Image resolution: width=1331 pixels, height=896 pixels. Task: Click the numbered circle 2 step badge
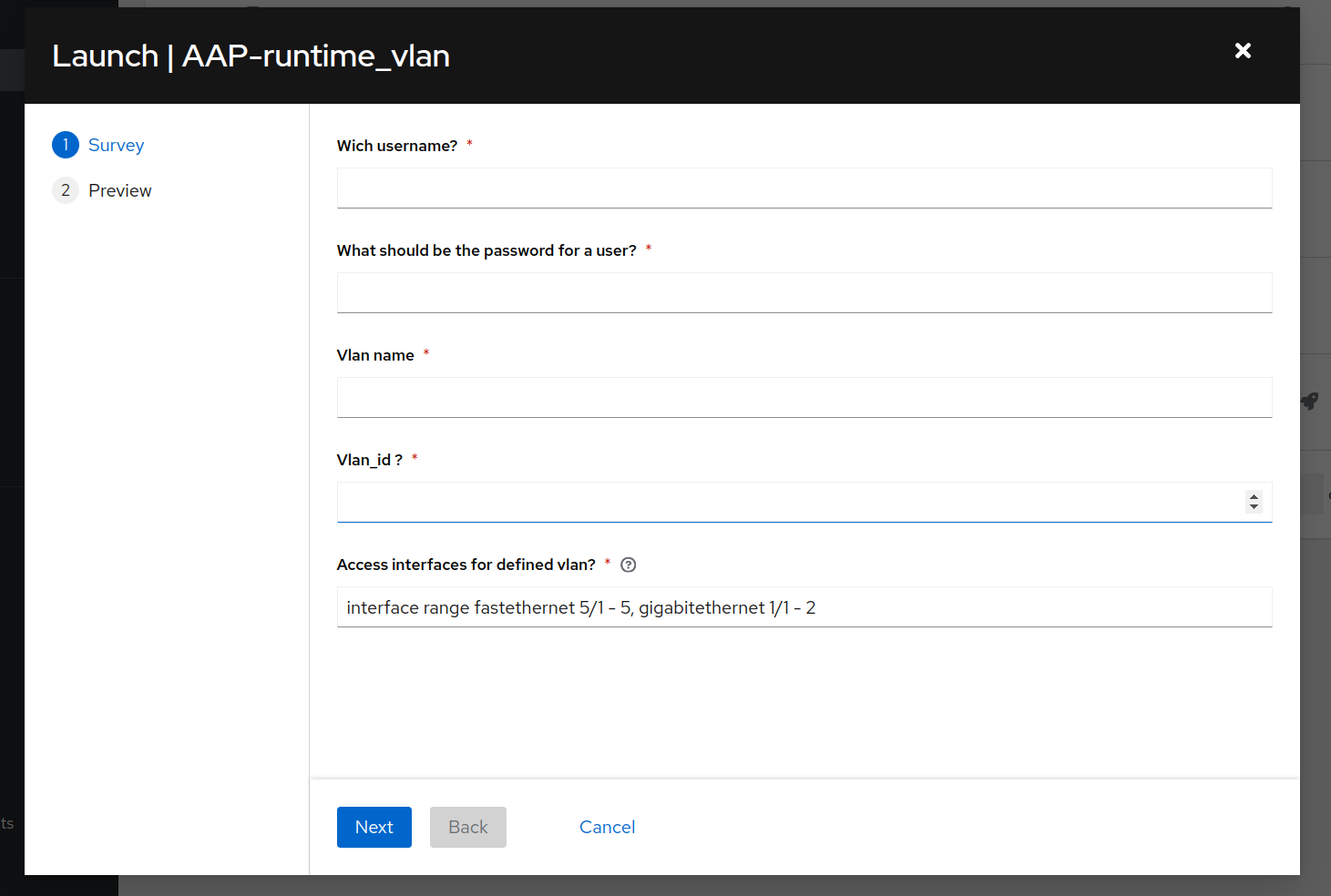click(66, 190)
